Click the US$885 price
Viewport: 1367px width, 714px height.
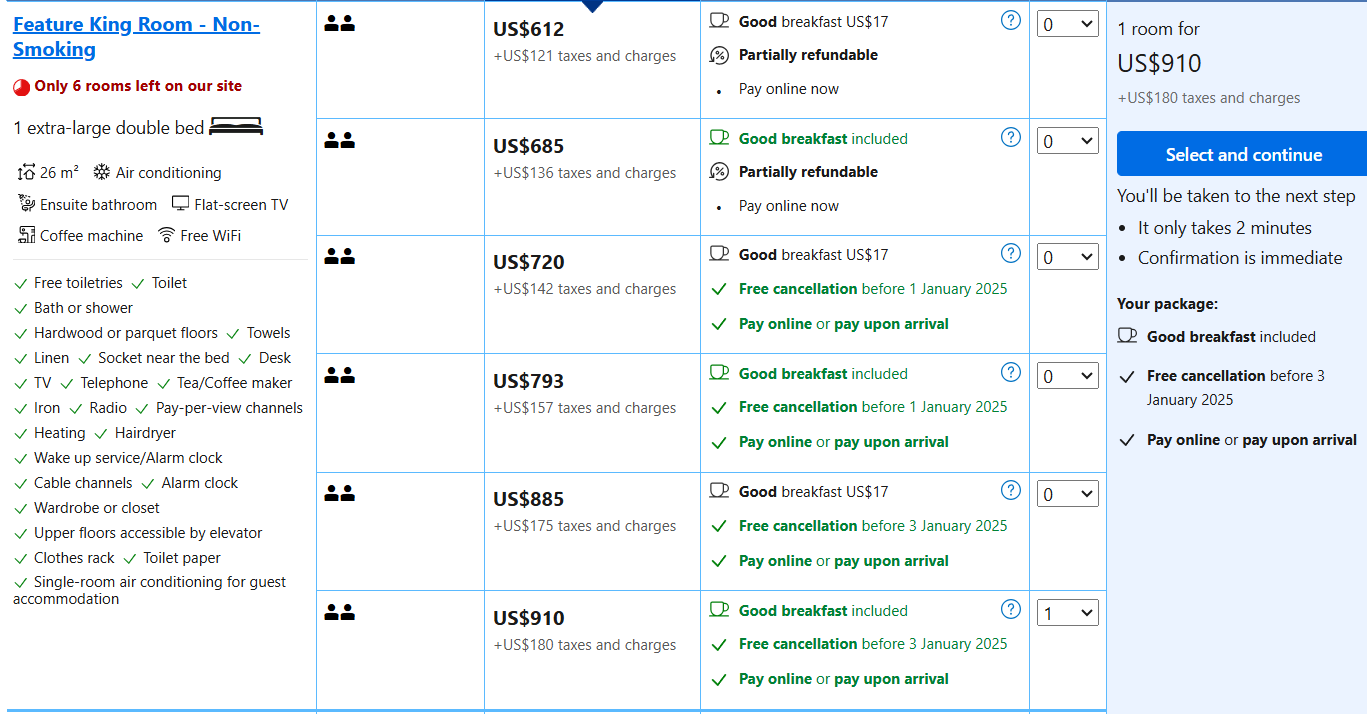click(x=528, y=499)
